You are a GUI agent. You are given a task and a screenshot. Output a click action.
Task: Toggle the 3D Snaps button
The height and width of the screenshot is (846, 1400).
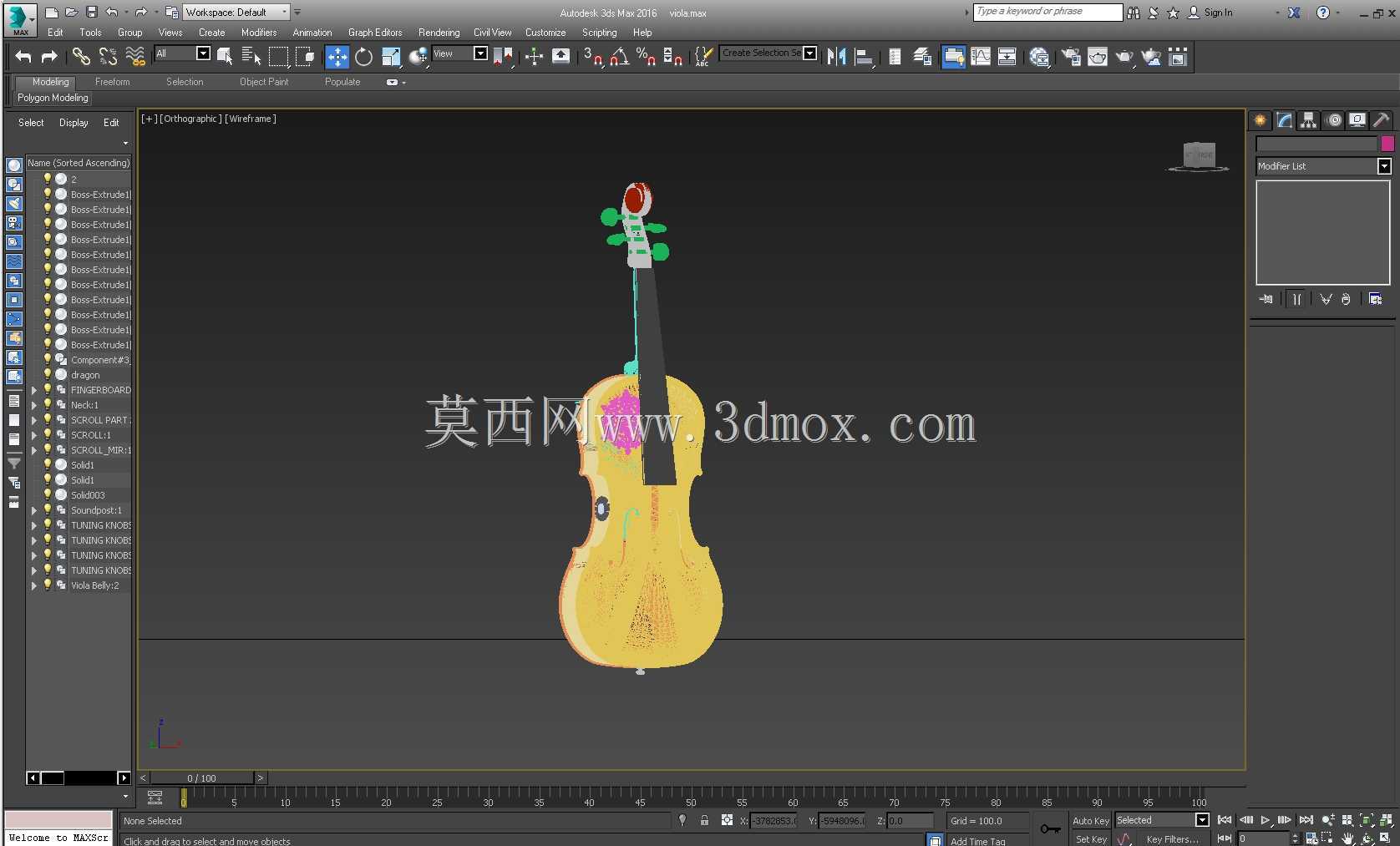coord(592,56)
